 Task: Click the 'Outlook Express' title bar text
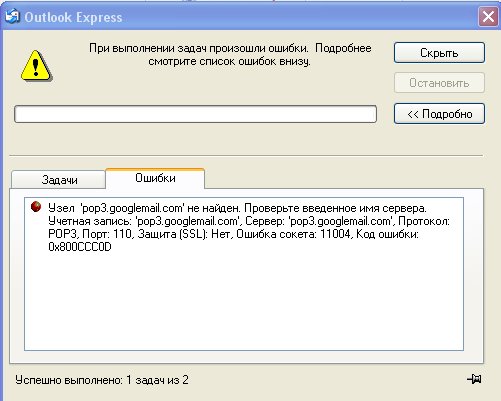pyautogui.click(x=73, y=17)
